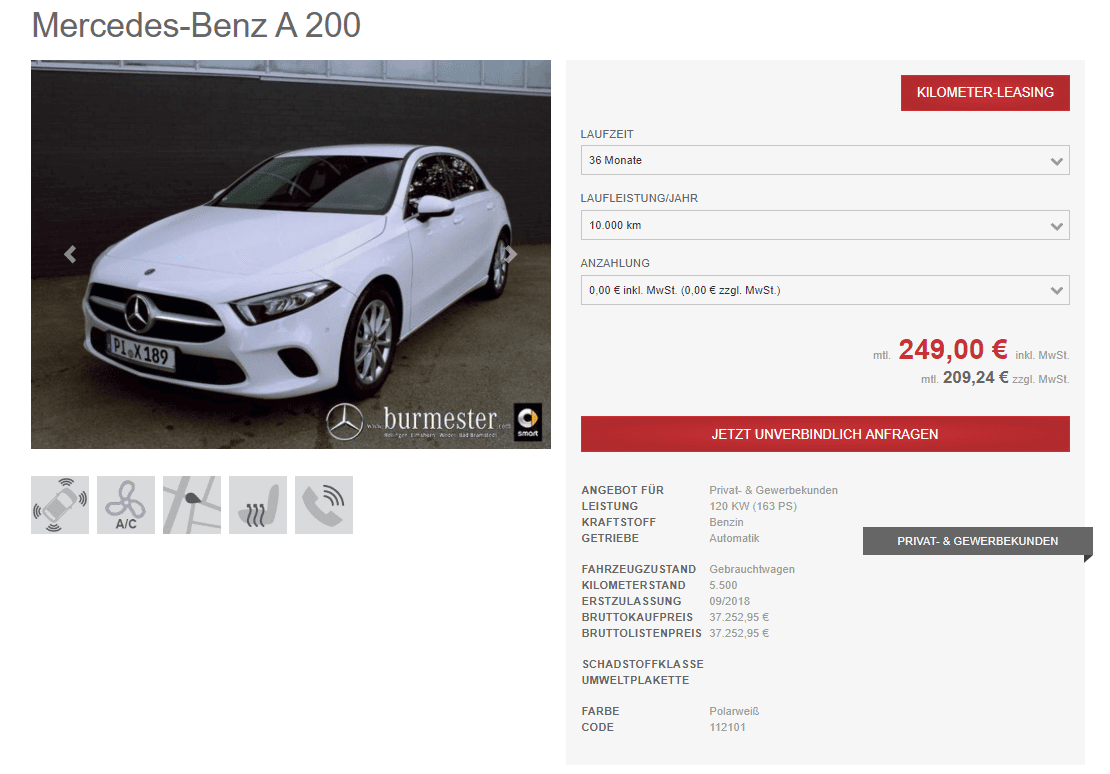Click the A/C air conditioning icon

126,505
